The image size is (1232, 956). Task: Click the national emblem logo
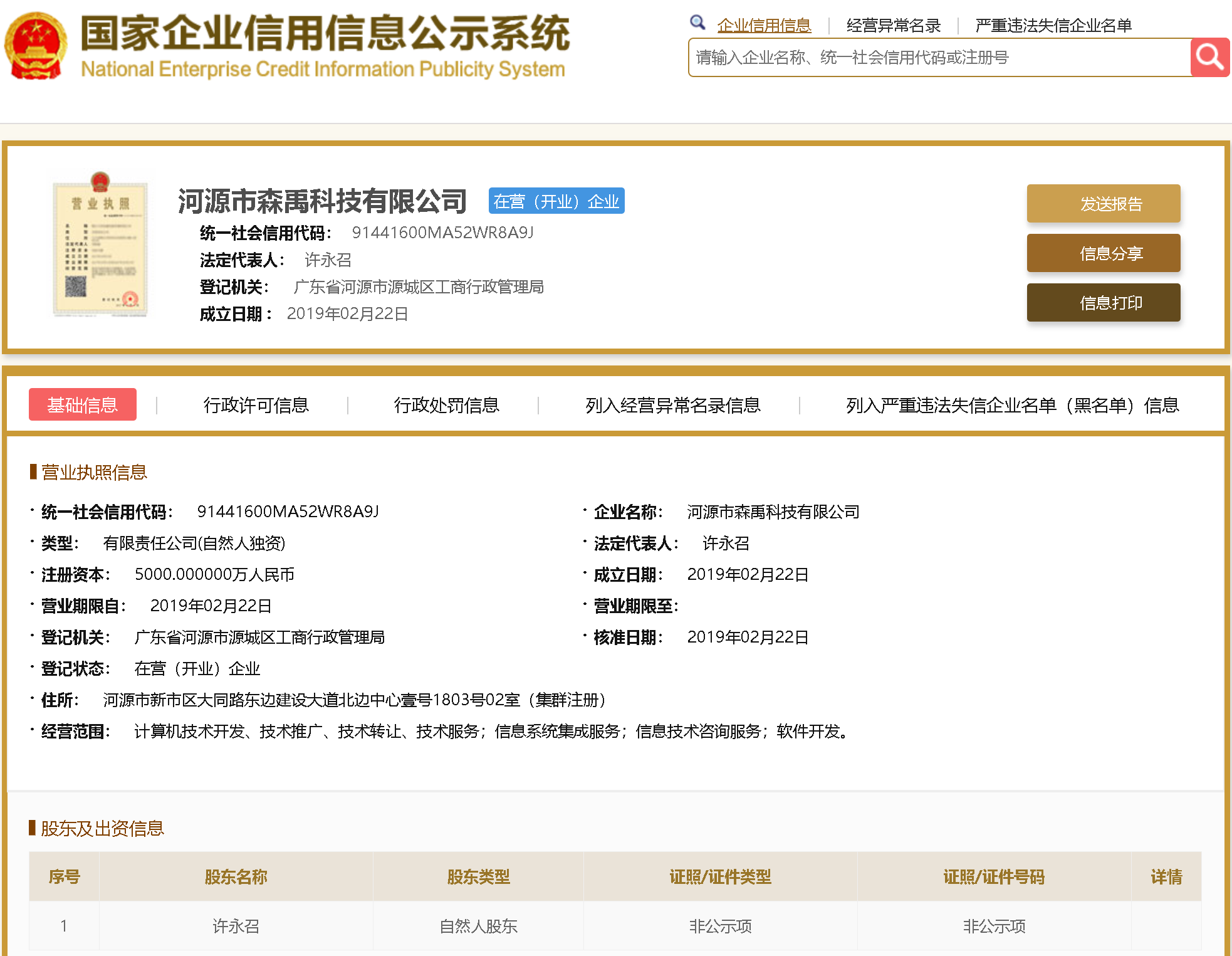36,47
